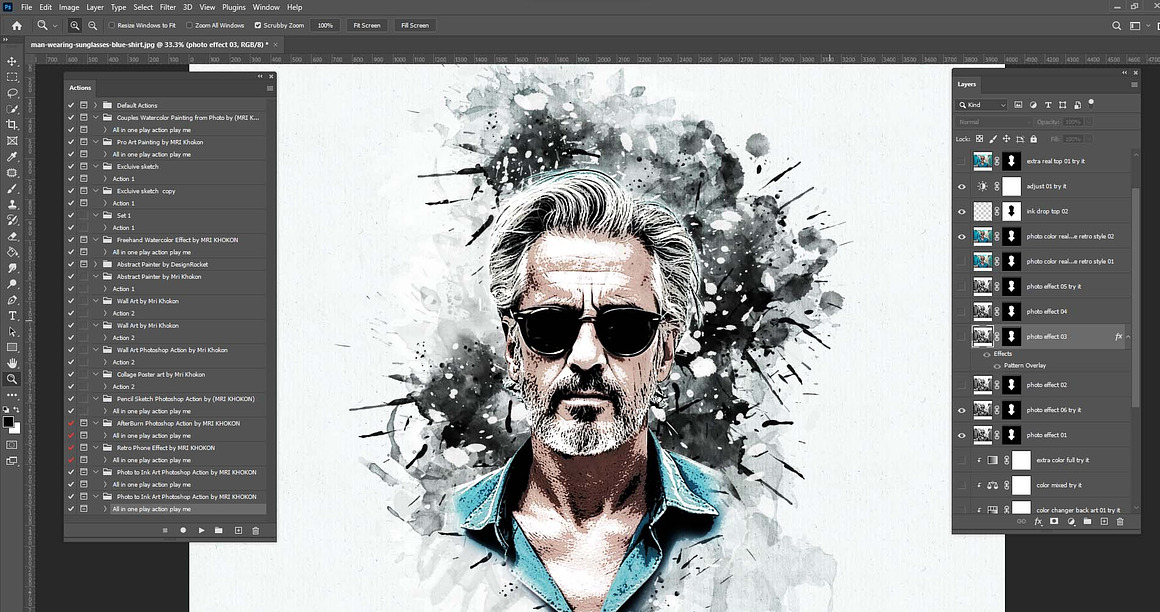Select the Lasso tool
The height and width of the screenshot is (612, 1160).
(12, 92)
